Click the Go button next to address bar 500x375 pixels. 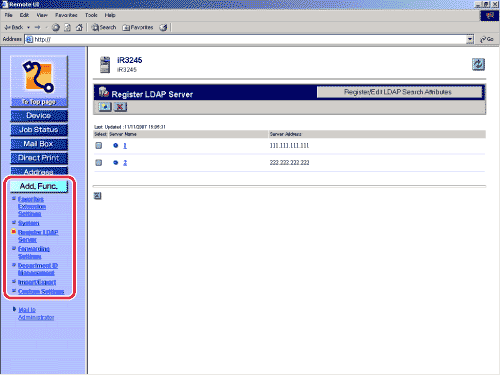tap(487, 39)
